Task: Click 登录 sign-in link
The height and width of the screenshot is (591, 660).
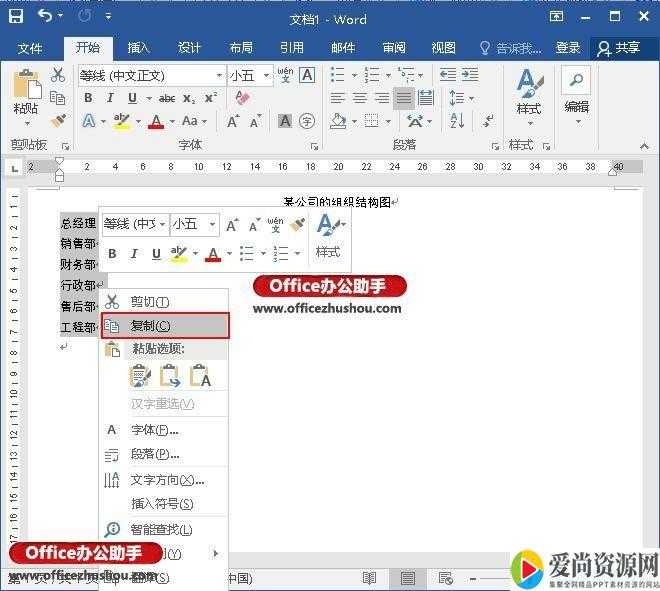Action: click(x=568, y=48)
